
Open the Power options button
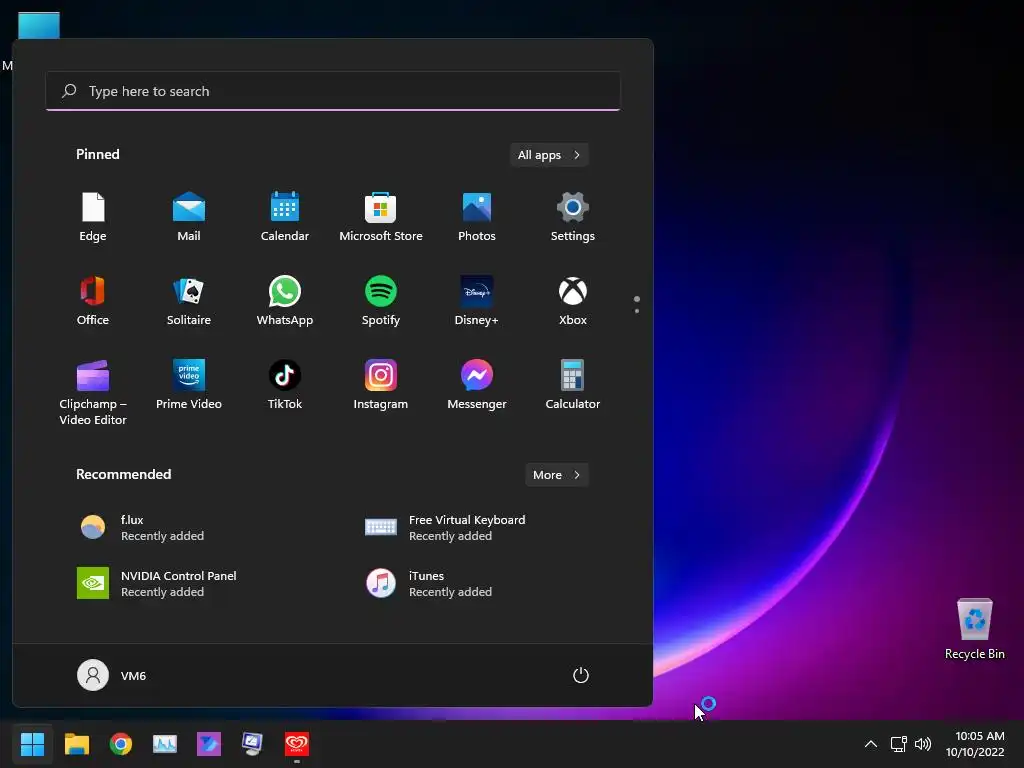(x=581, y=675)
